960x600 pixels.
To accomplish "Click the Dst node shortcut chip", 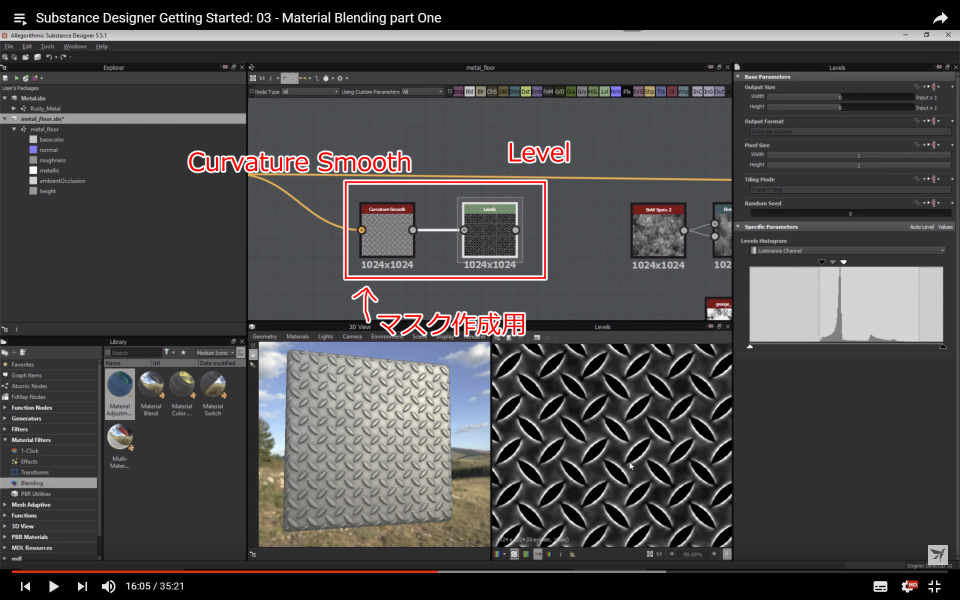I will [x=526, y=92].
